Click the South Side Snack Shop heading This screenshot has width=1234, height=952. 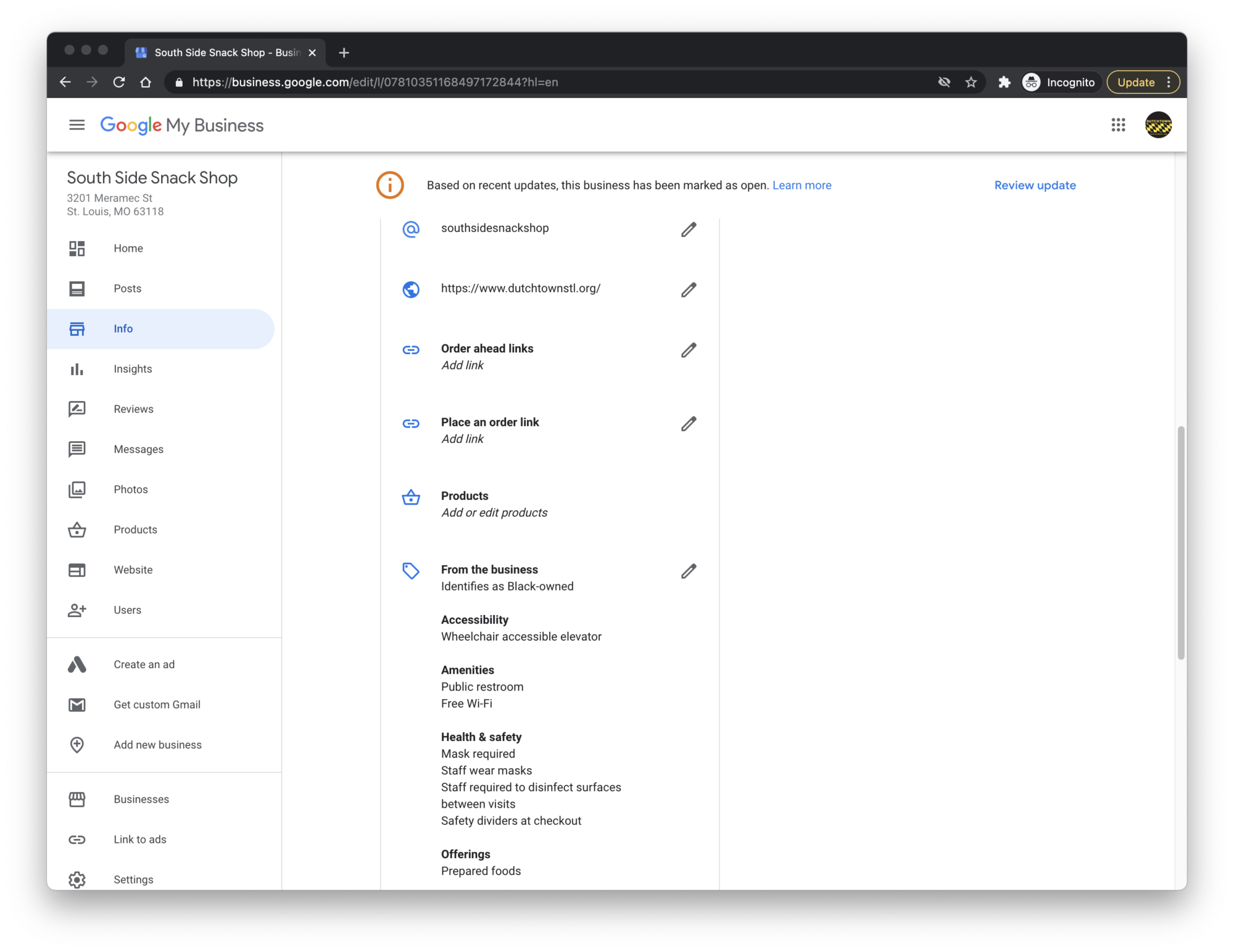(x=152, y=178)
